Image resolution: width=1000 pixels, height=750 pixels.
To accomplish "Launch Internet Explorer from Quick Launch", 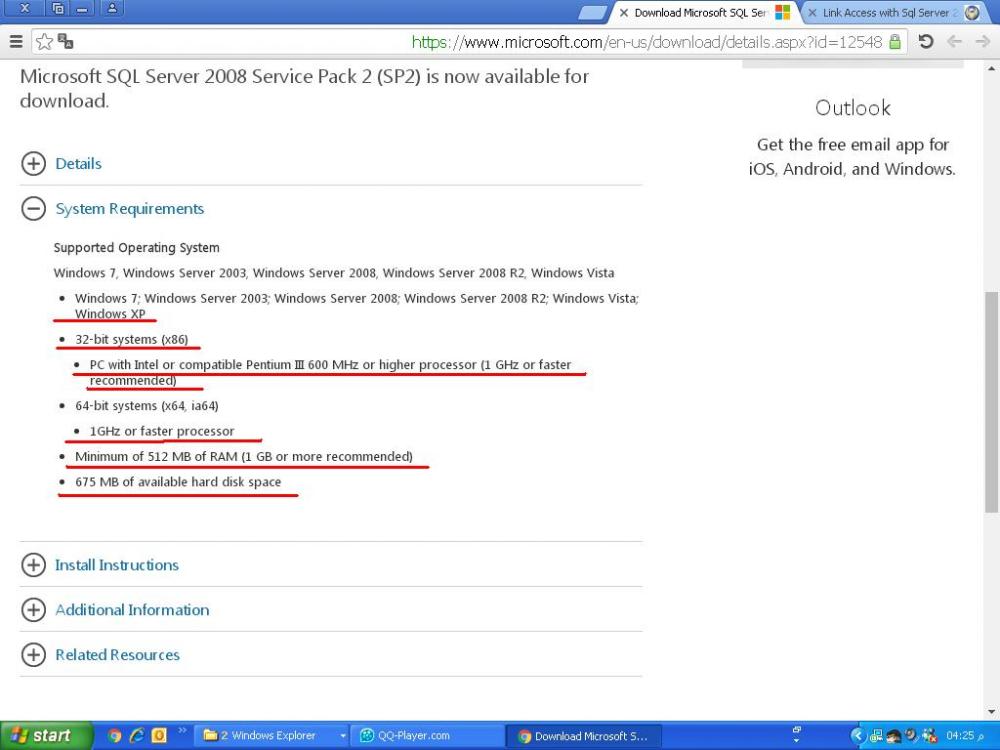I will point(136,736).
